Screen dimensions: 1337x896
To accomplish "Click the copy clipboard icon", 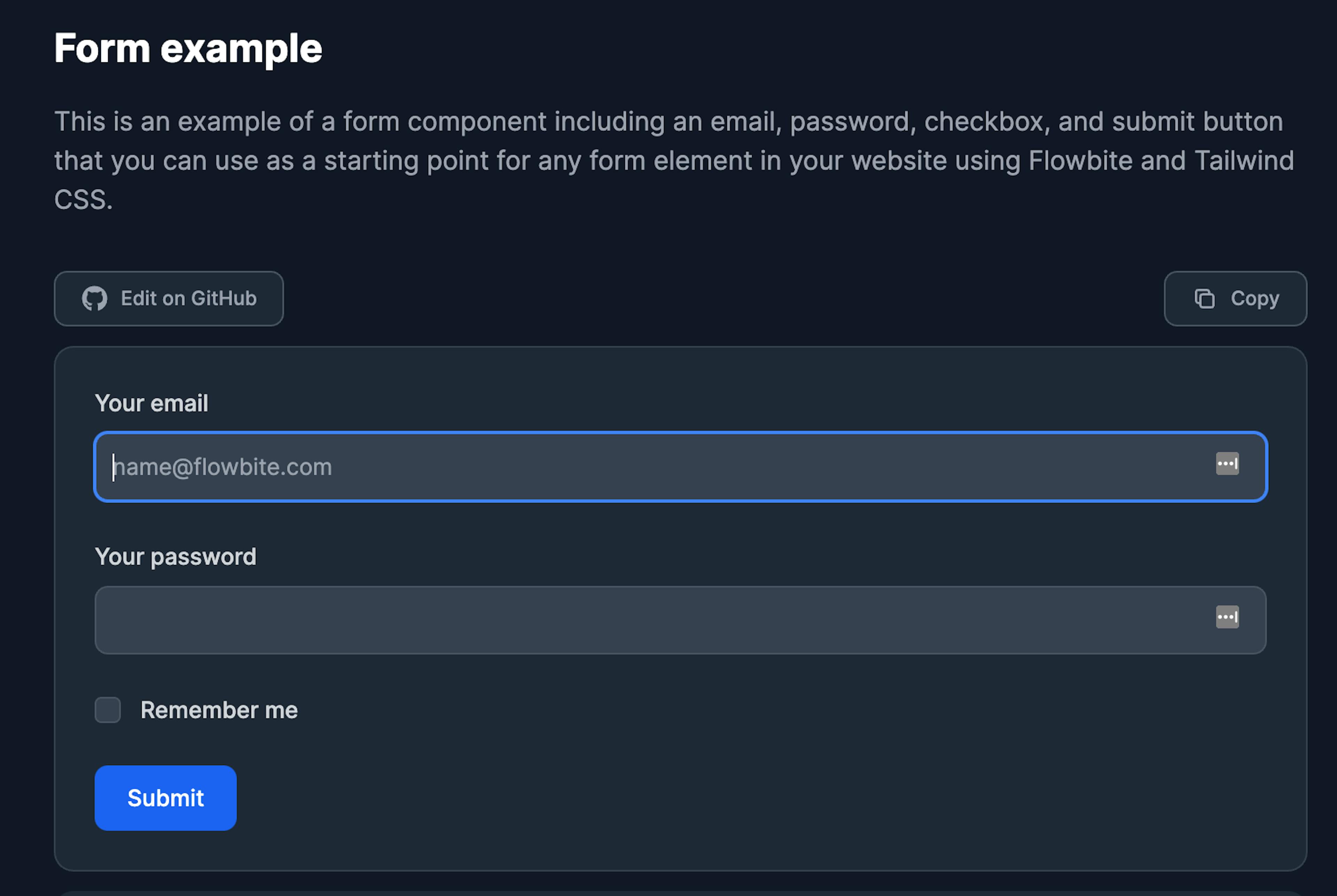I will point(1204,298).
